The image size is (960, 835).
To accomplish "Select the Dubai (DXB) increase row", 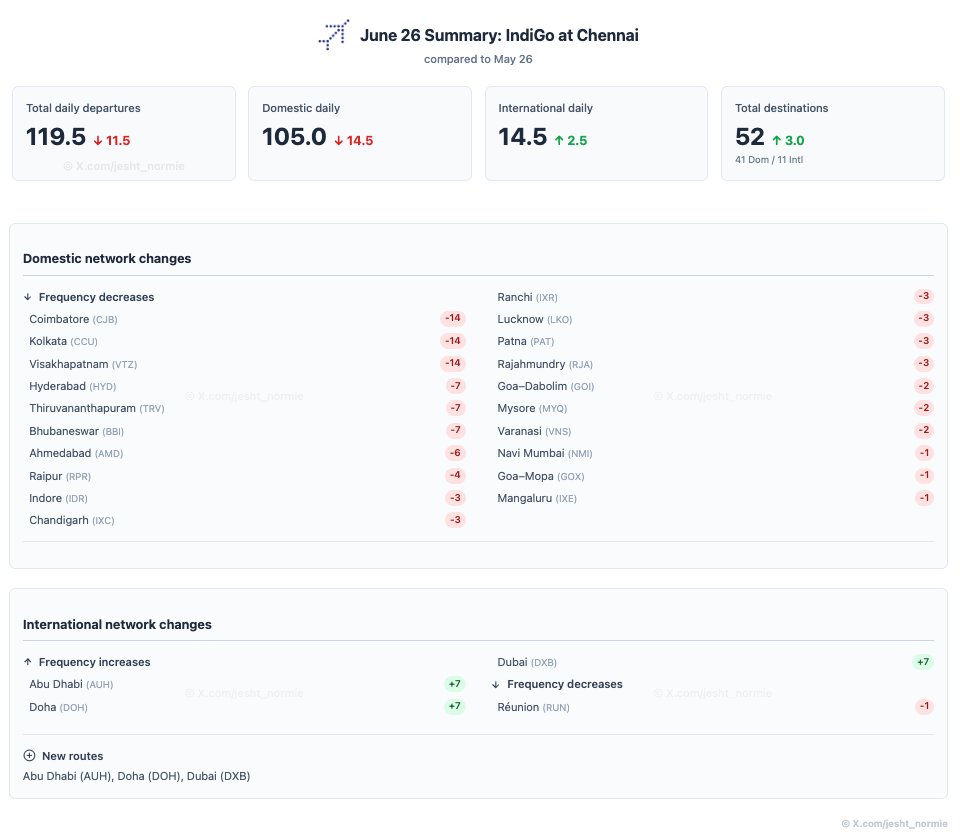I will (x=714, y=662).
